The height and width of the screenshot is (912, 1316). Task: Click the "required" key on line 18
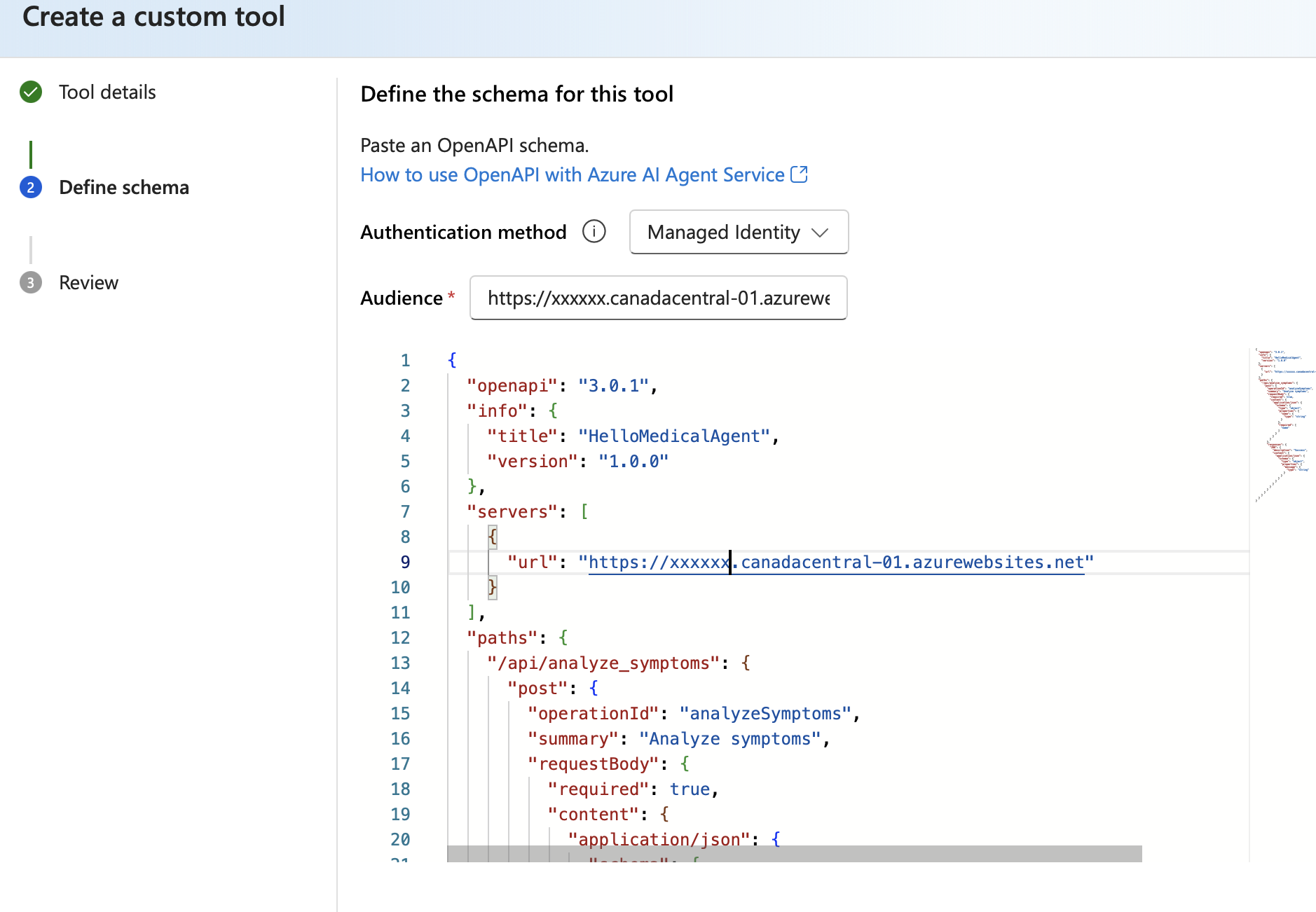tap(598, 789)
